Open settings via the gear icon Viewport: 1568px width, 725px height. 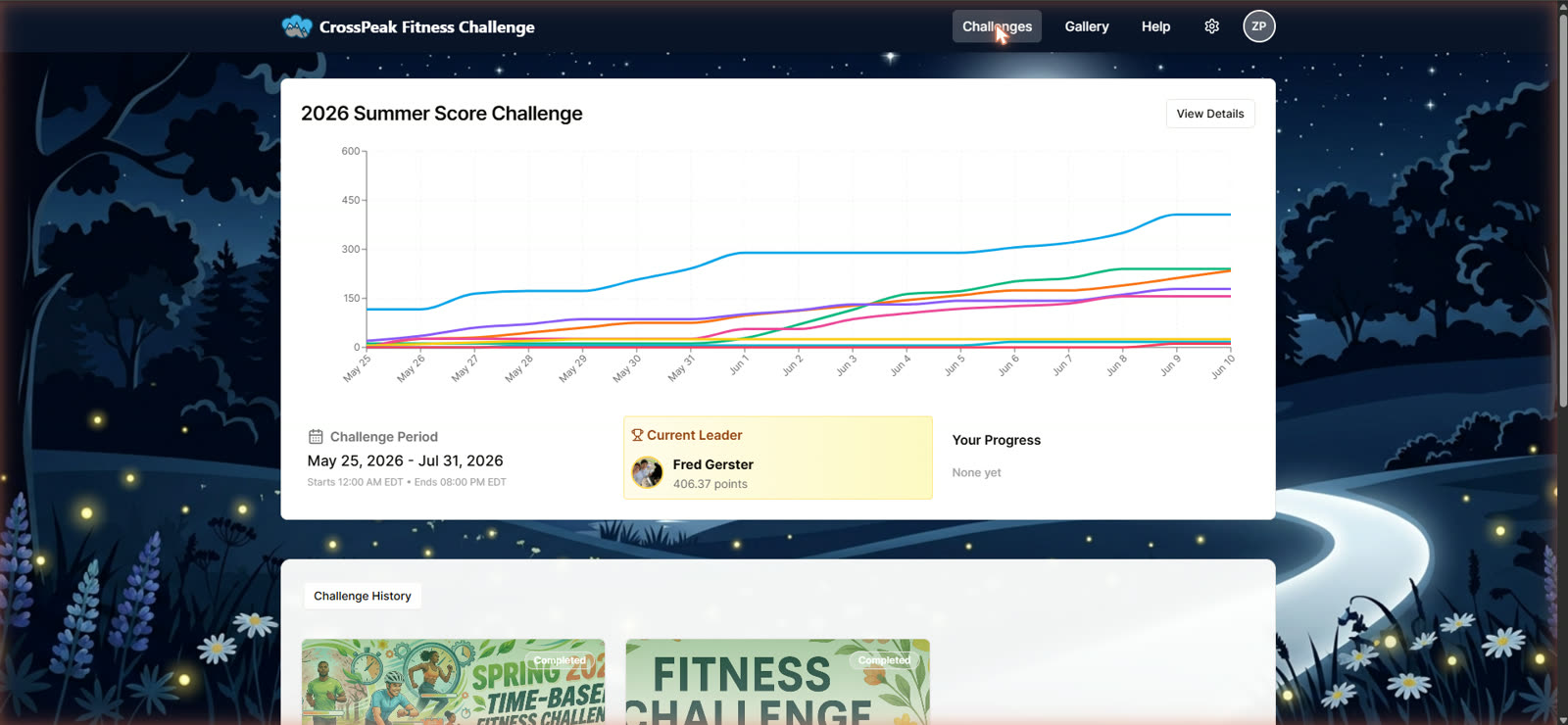[x=1212, y=26]
